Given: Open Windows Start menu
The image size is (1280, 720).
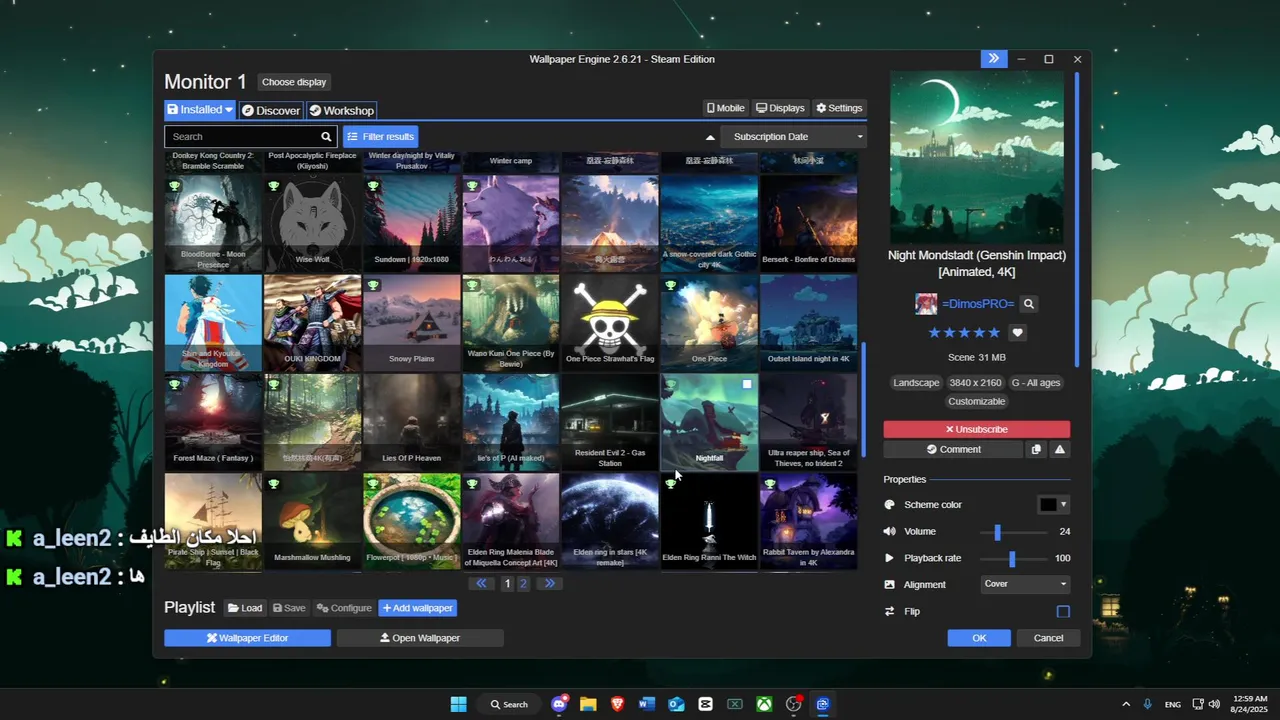Looking at the screenshot, I should [x=458, y=704].
